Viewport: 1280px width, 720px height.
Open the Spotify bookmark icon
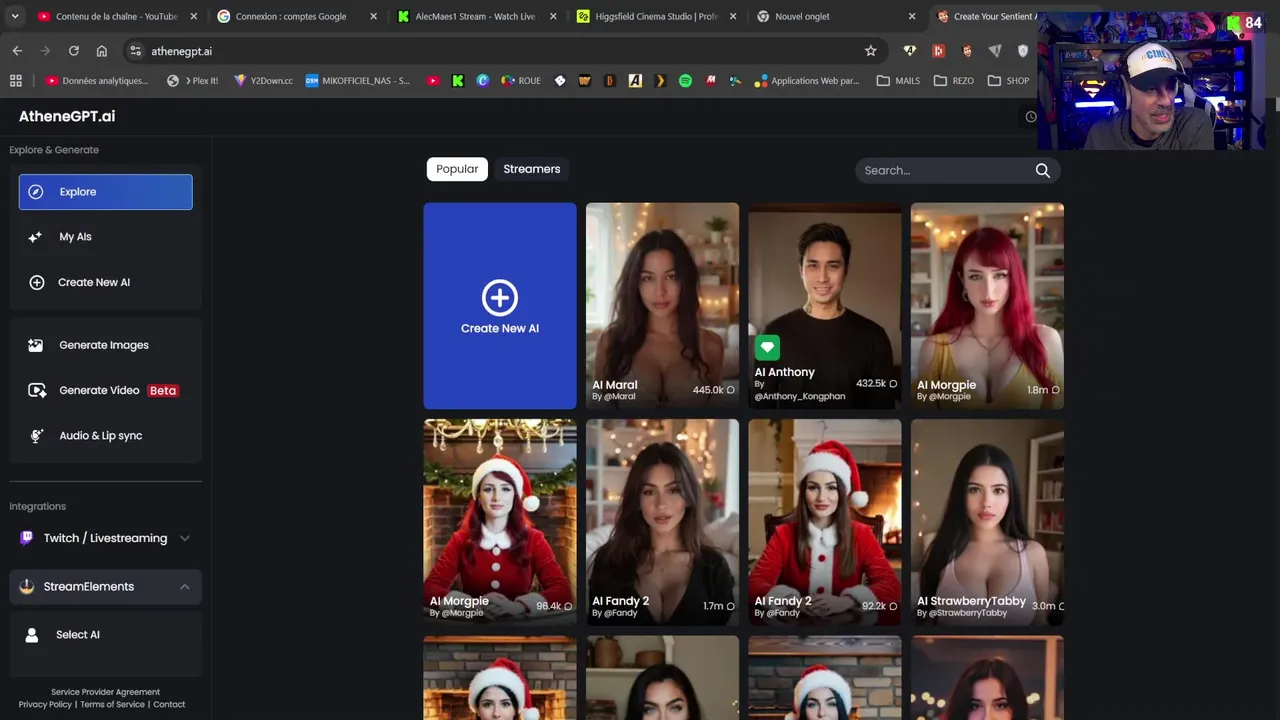click(x=685, y=81)
